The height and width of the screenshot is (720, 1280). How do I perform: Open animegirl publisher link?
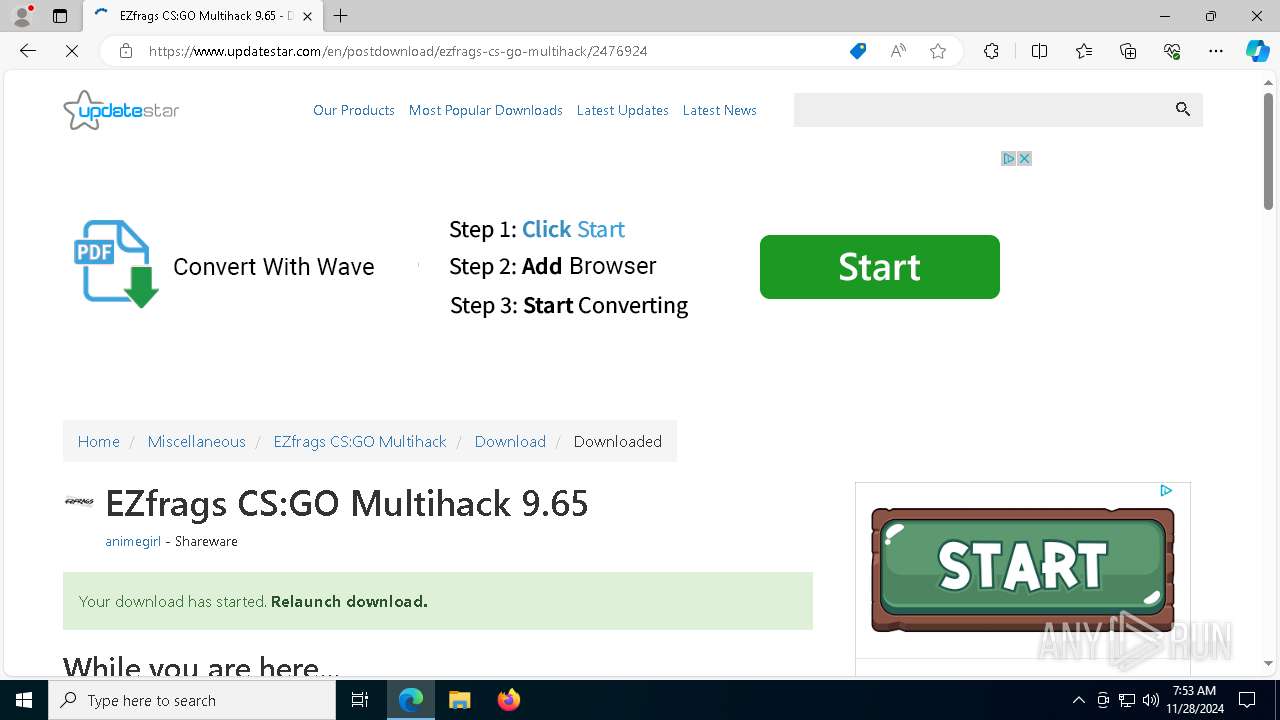pos(133,541)
